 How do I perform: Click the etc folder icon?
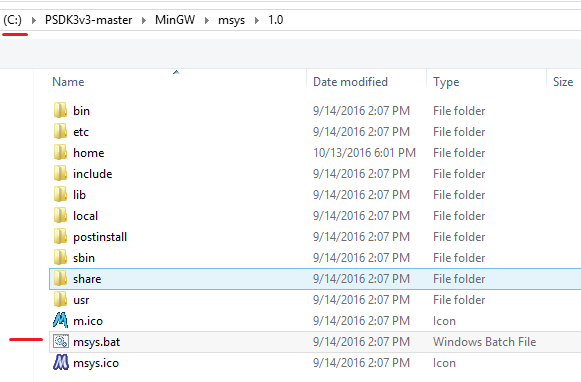tap(60, 132)
